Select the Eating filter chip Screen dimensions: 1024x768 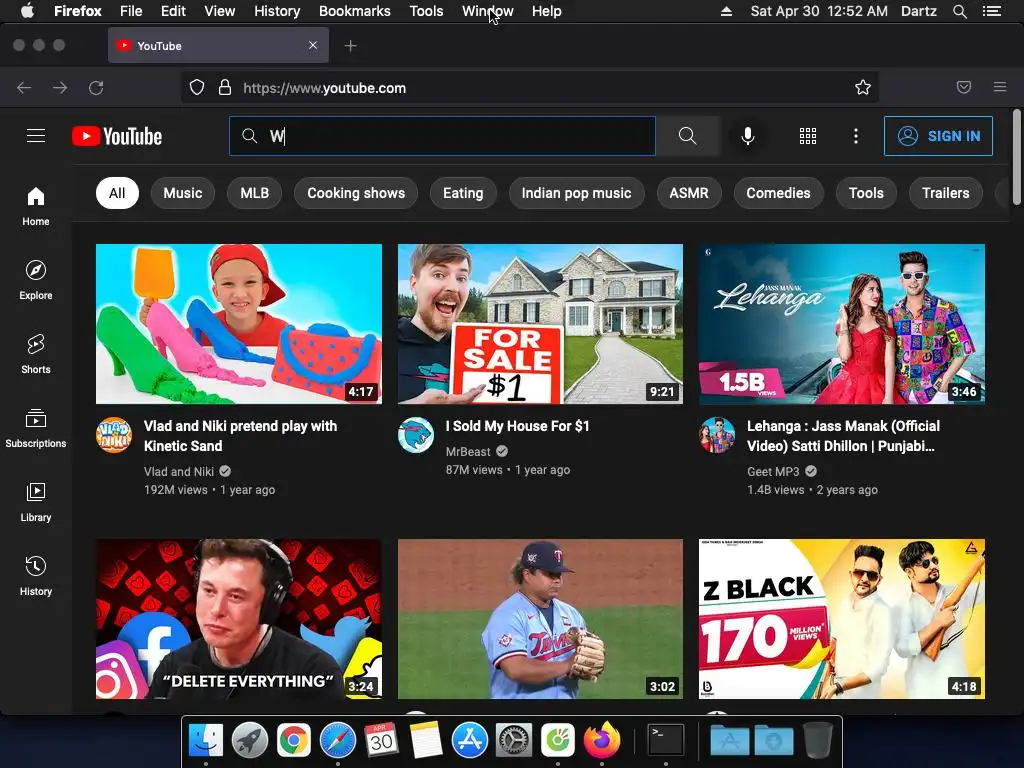463,193
